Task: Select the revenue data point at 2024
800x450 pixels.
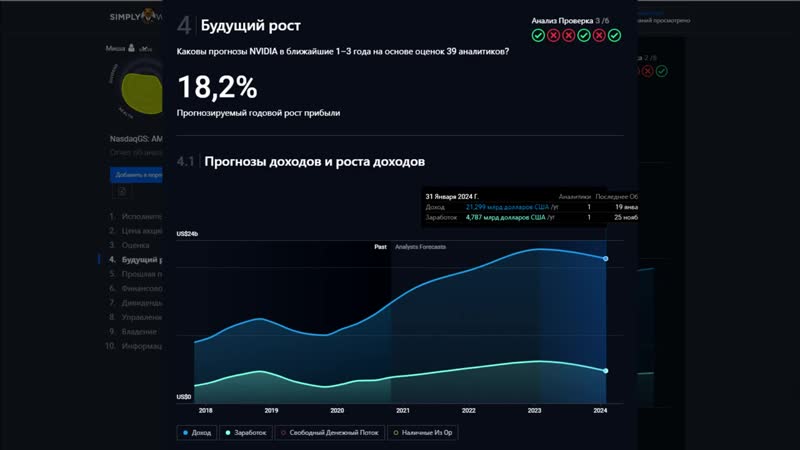Action: tap(606, 259)
